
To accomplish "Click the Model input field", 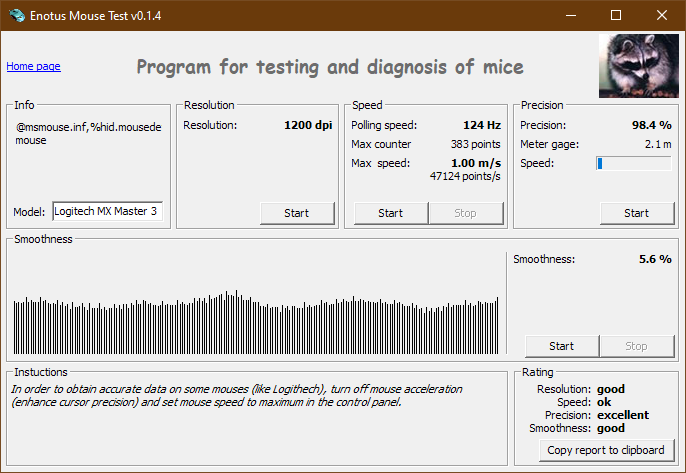I will click(x=108, y=211).
